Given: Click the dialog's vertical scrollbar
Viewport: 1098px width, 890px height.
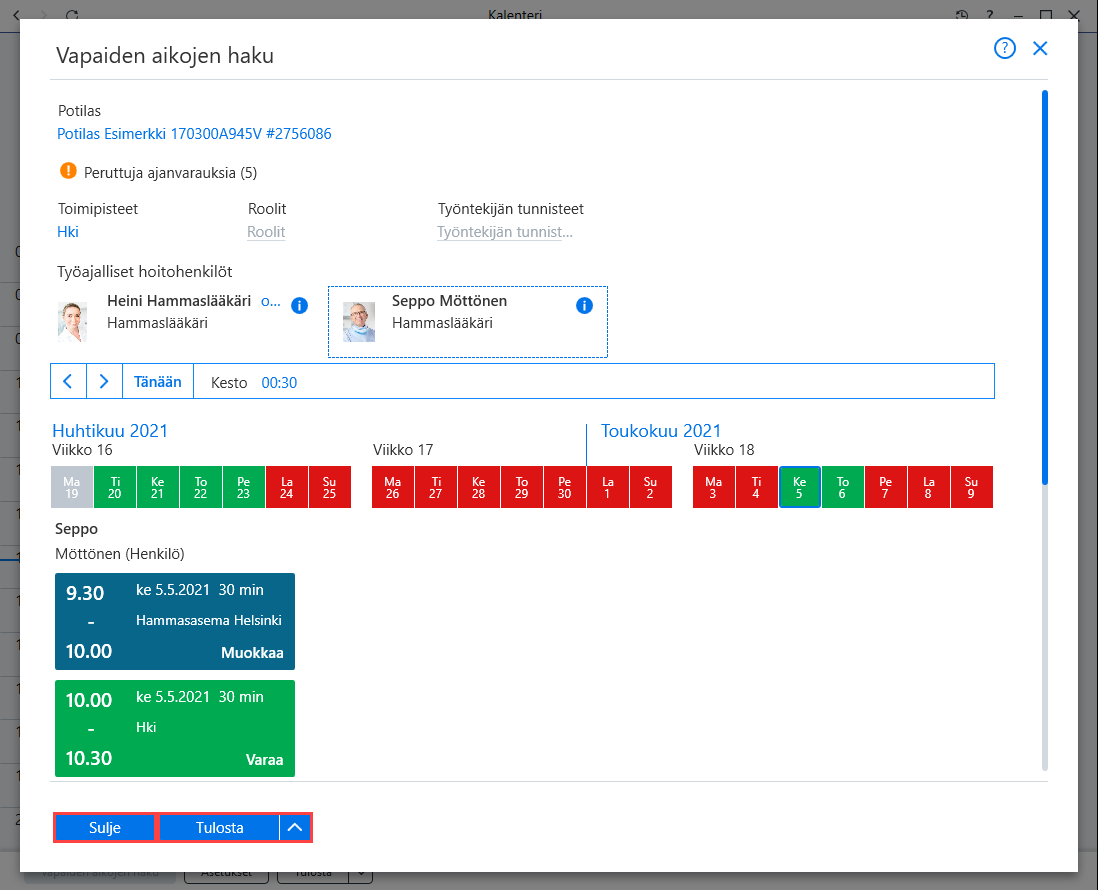Looking at the screenshot, I should 1045,287.
